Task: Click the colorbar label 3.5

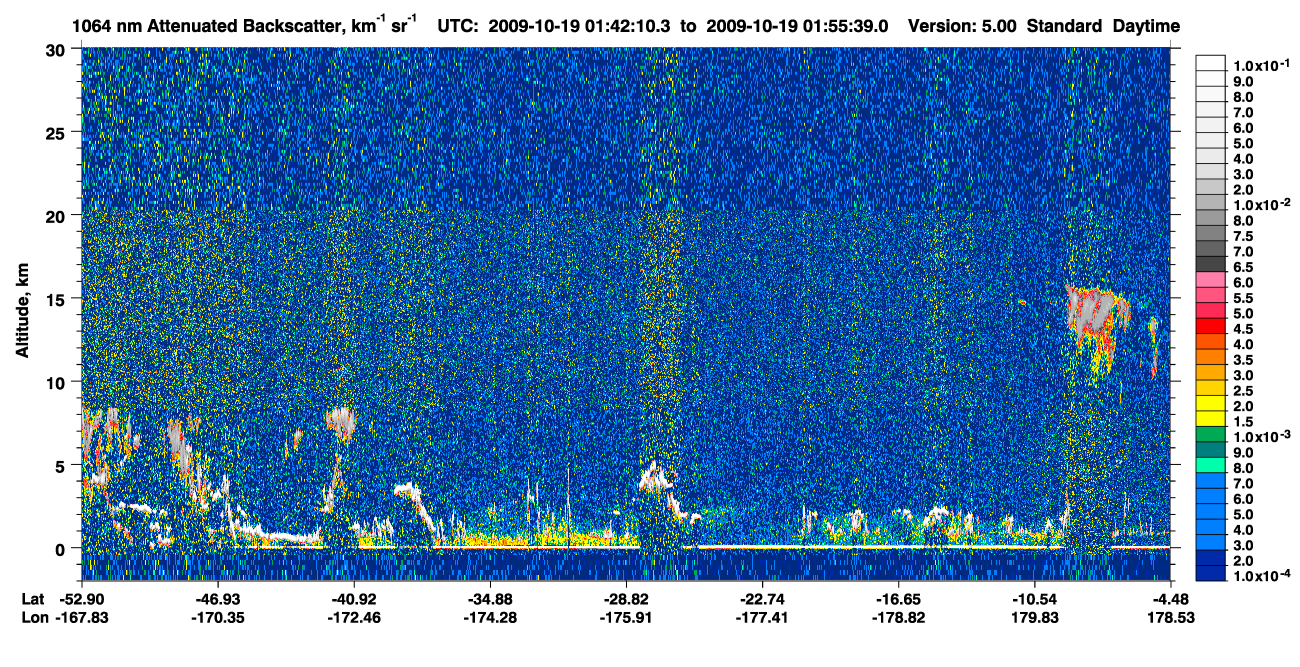Action: tap(1243, 360)
